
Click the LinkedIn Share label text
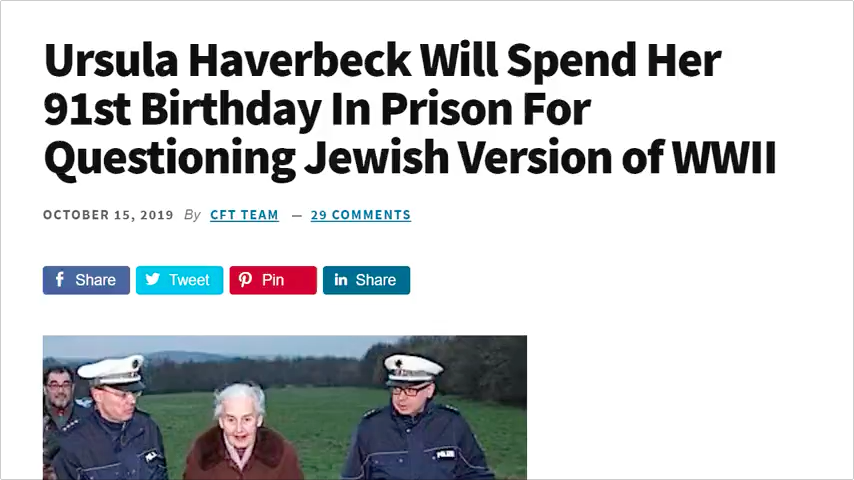point(376,280)
